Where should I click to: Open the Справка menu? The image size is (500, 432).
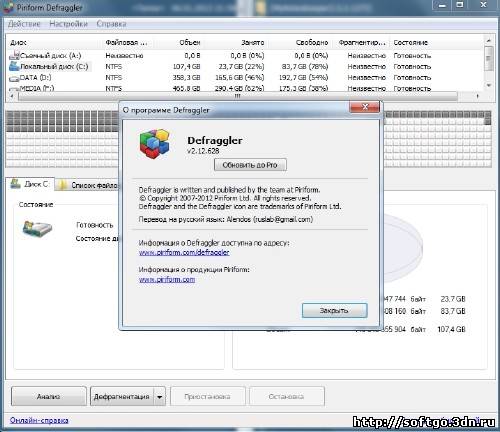[x=111, y=24]
